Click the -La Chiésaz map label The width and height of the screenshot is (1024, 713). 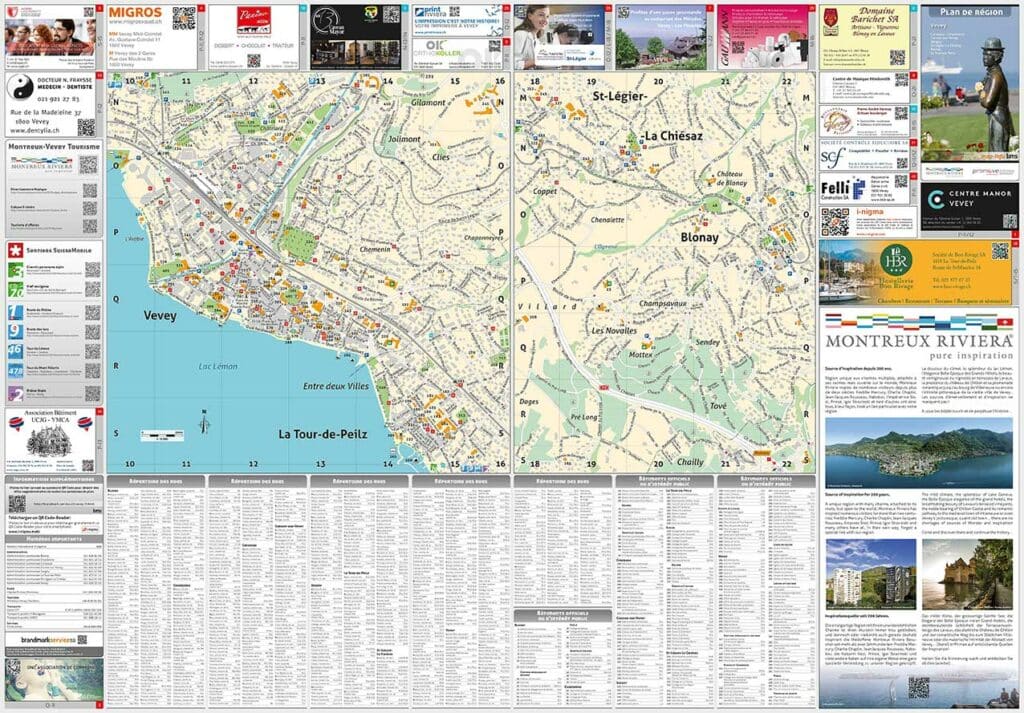pyautogui.click(x=672, y=136)
